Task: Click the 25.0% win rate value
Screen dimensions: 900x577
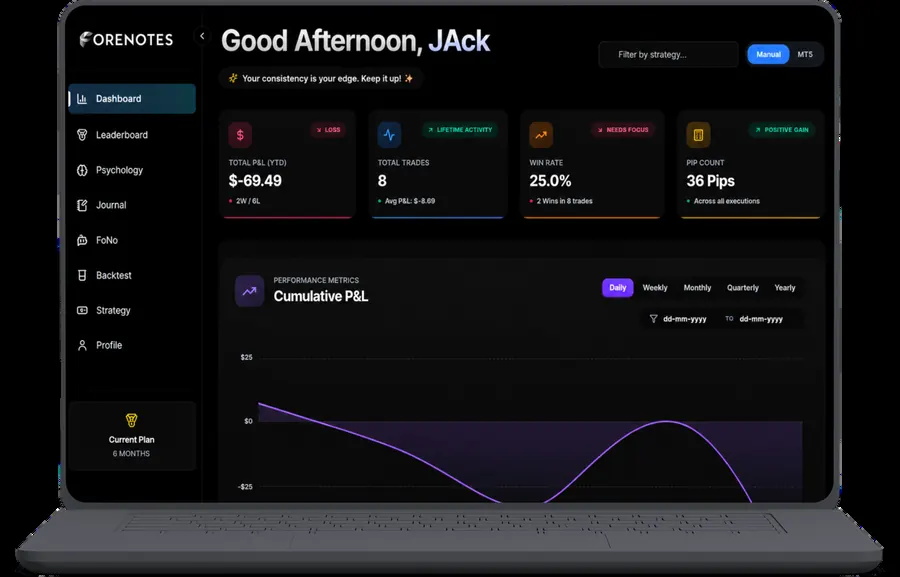Action: pyautogui.click(x=550, y=181)
